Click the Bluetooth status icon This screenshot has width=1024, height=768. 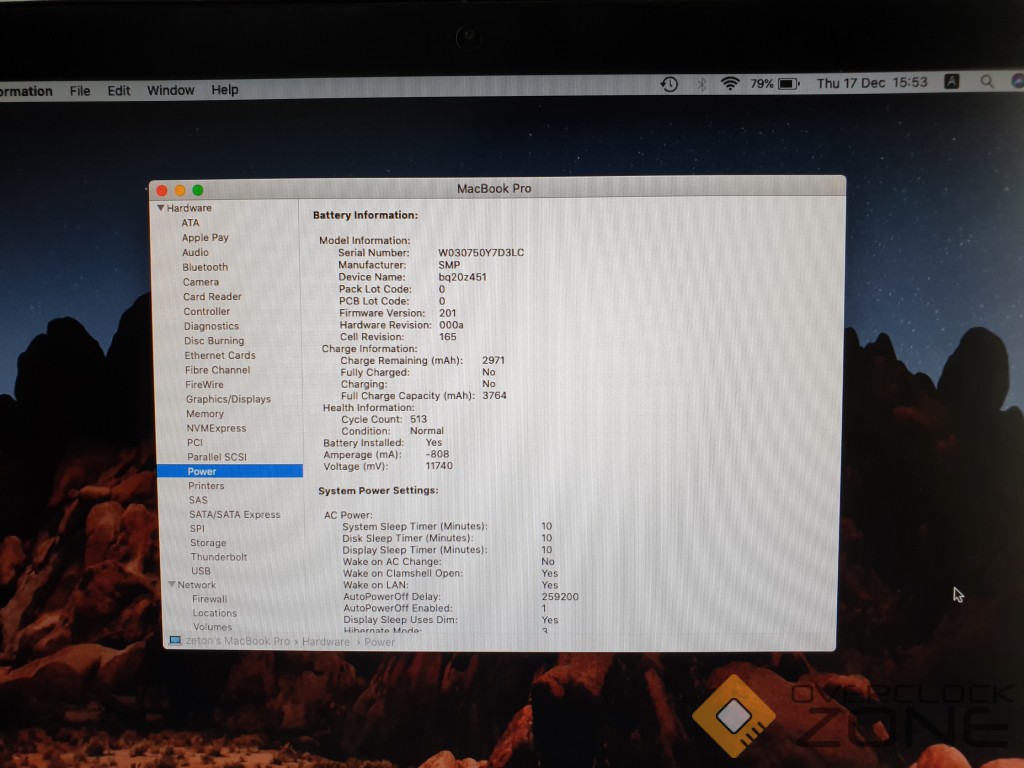701,84
